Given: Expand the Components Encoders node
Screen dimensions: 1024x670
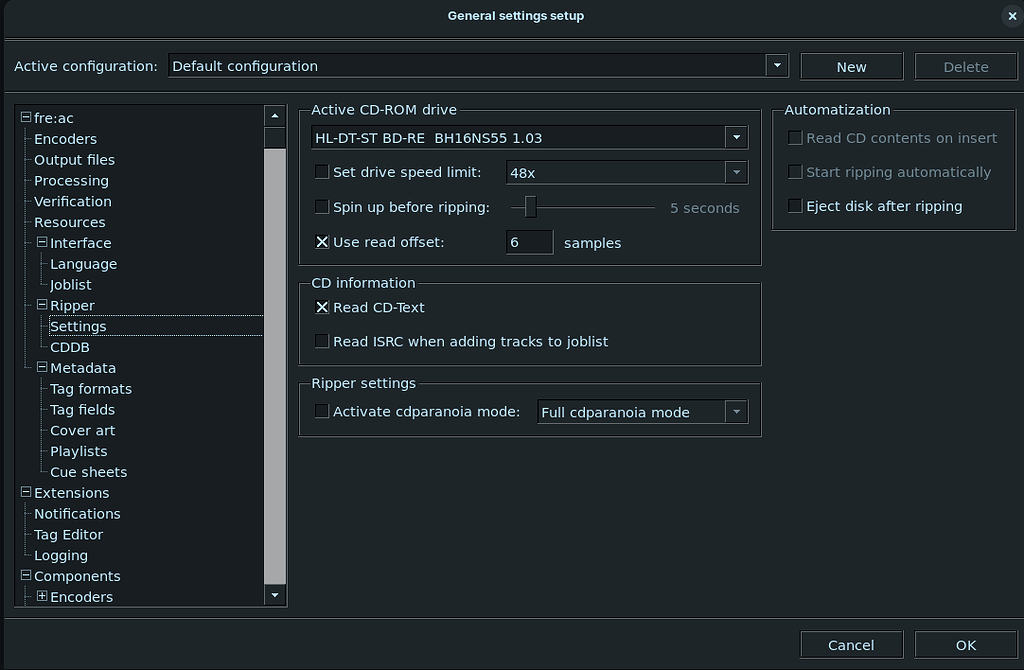Looking at the screenshot, I should pos(42,596).
